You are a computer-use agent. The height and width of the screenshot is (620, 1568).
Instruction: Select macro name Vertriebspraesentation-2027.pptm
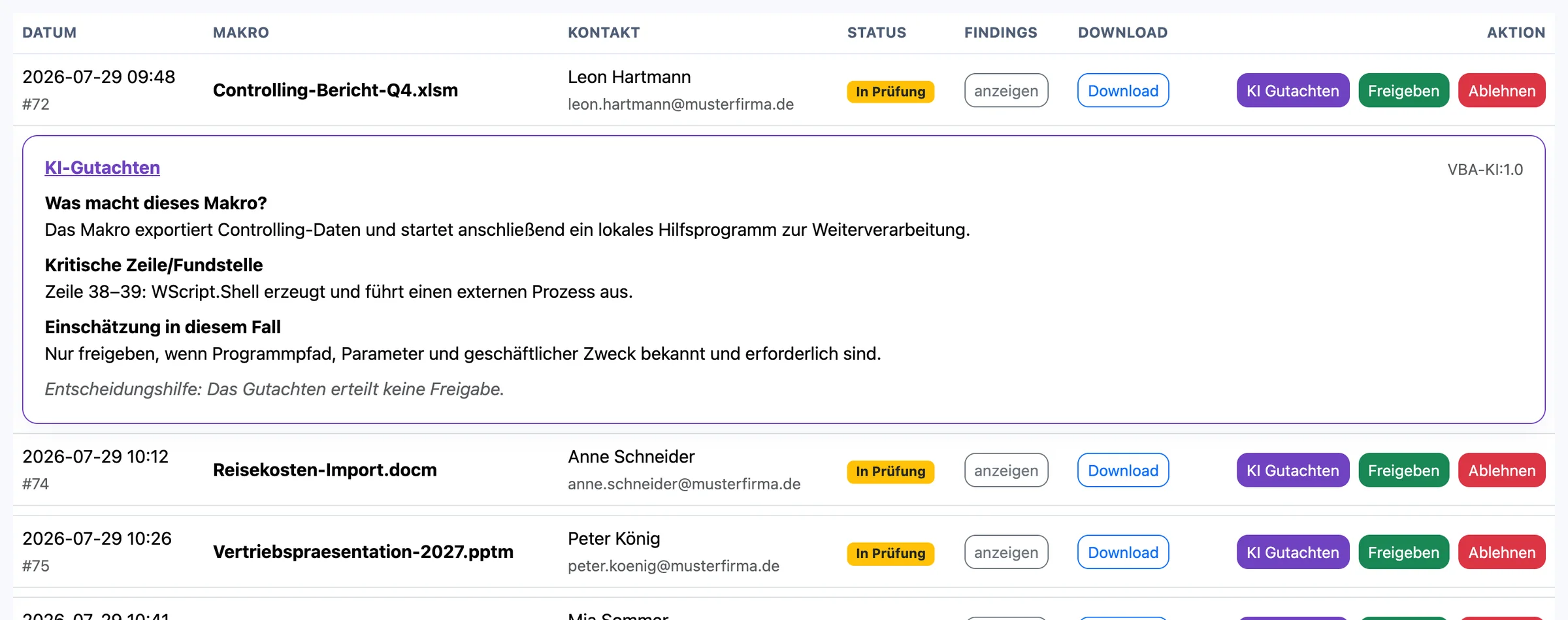[363, 551]
